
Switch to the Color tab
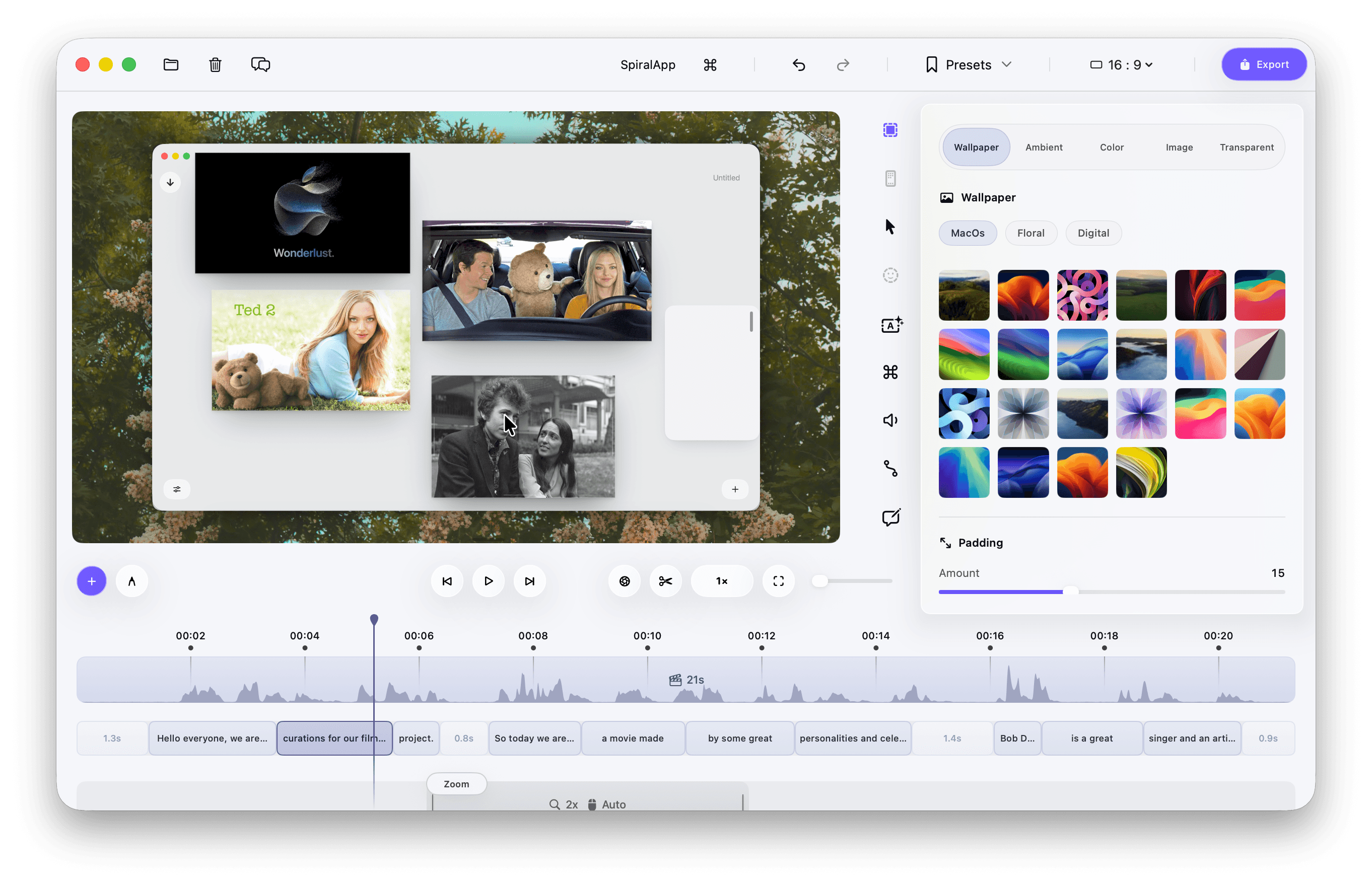point(1112,147)
